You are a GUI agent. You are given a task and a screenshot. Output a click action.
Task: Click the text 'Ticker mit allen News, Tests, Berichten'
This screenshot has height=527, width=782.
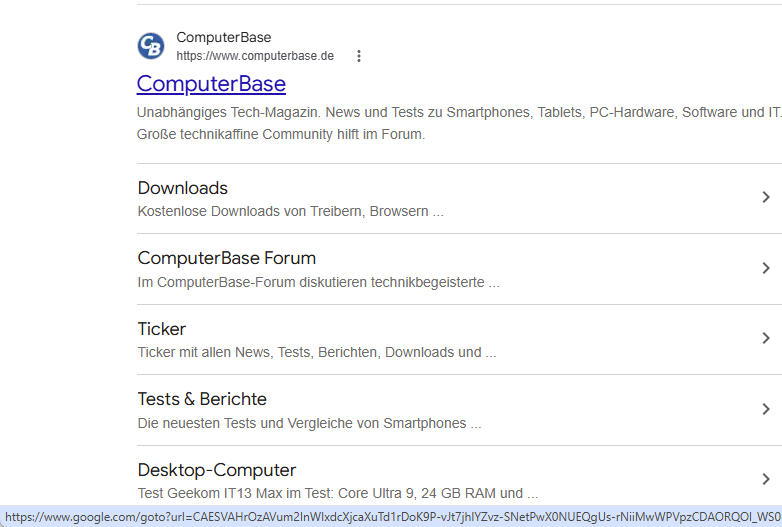pyautogui.click(x=259, y=352)
